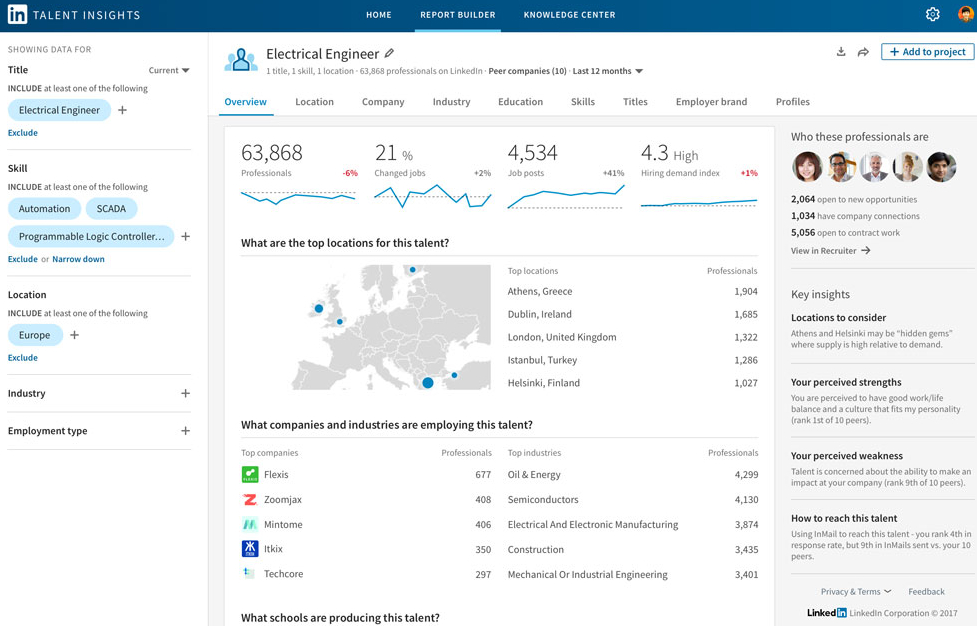
Task: Open the Employer brand tab
Action: point(712,102)
